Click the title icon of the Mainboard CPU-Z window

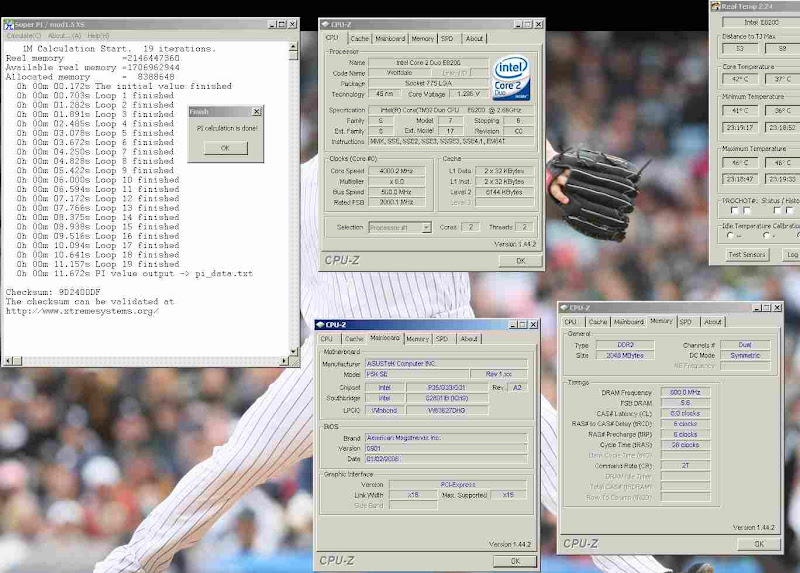tap(320, 325)
